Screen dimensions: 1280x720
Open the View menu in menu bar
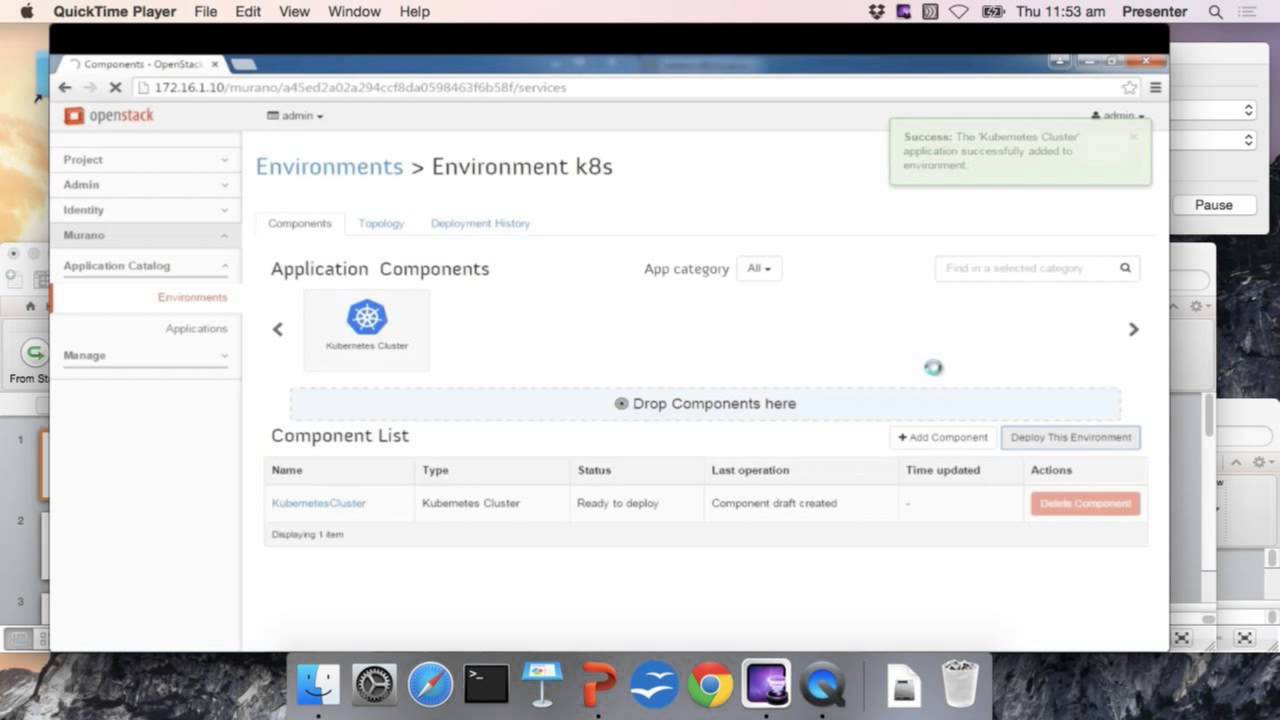pyautogui.click(x=294, y=12)
